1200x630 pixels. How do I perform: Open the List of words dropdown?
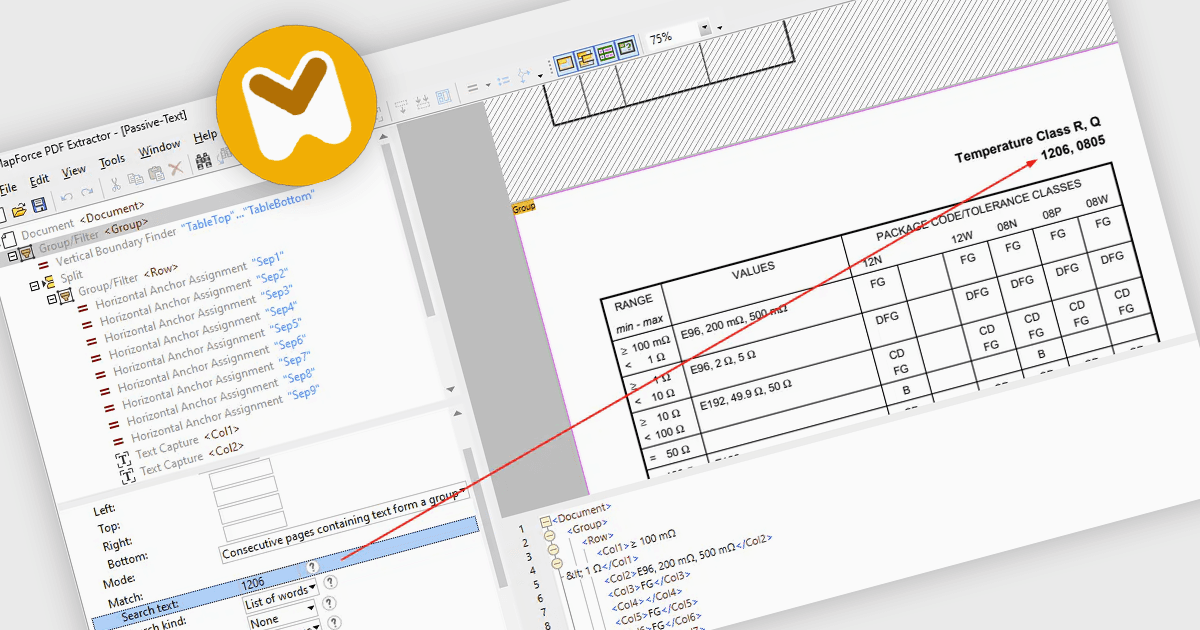click(281, 597)
